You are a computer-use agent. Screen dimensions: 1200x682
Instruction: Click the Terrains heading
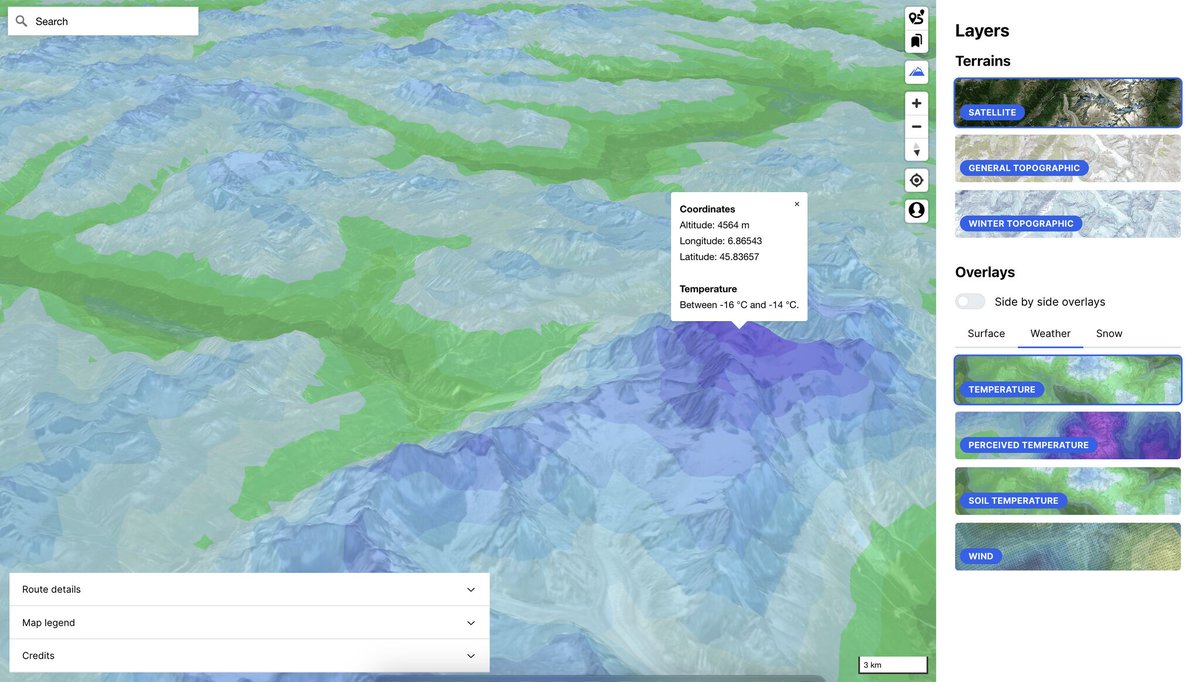(x=983, y=61)
